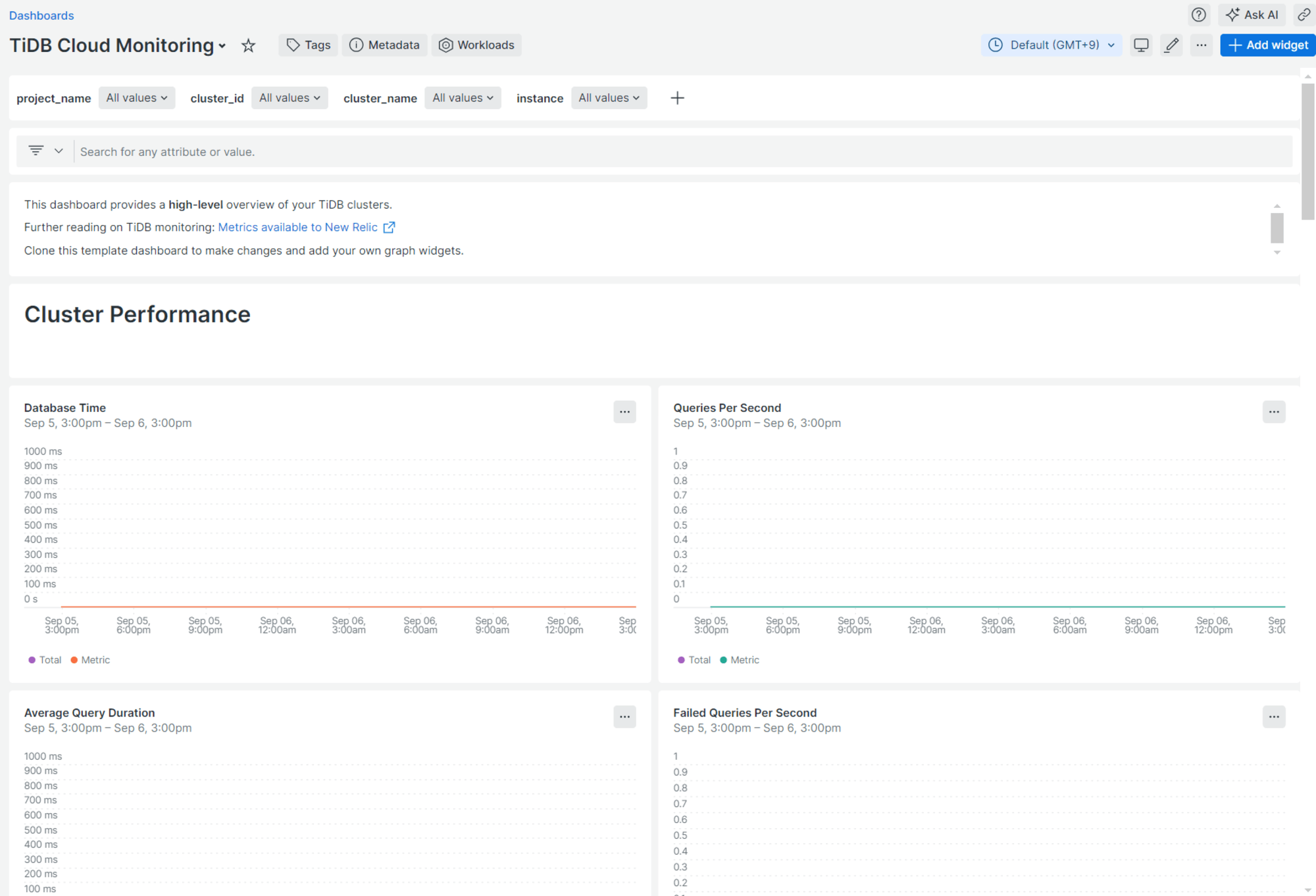Open the Tags button
Image resolution: width=1316 pixels, height=896 pixels.
(x=308, y=45)
